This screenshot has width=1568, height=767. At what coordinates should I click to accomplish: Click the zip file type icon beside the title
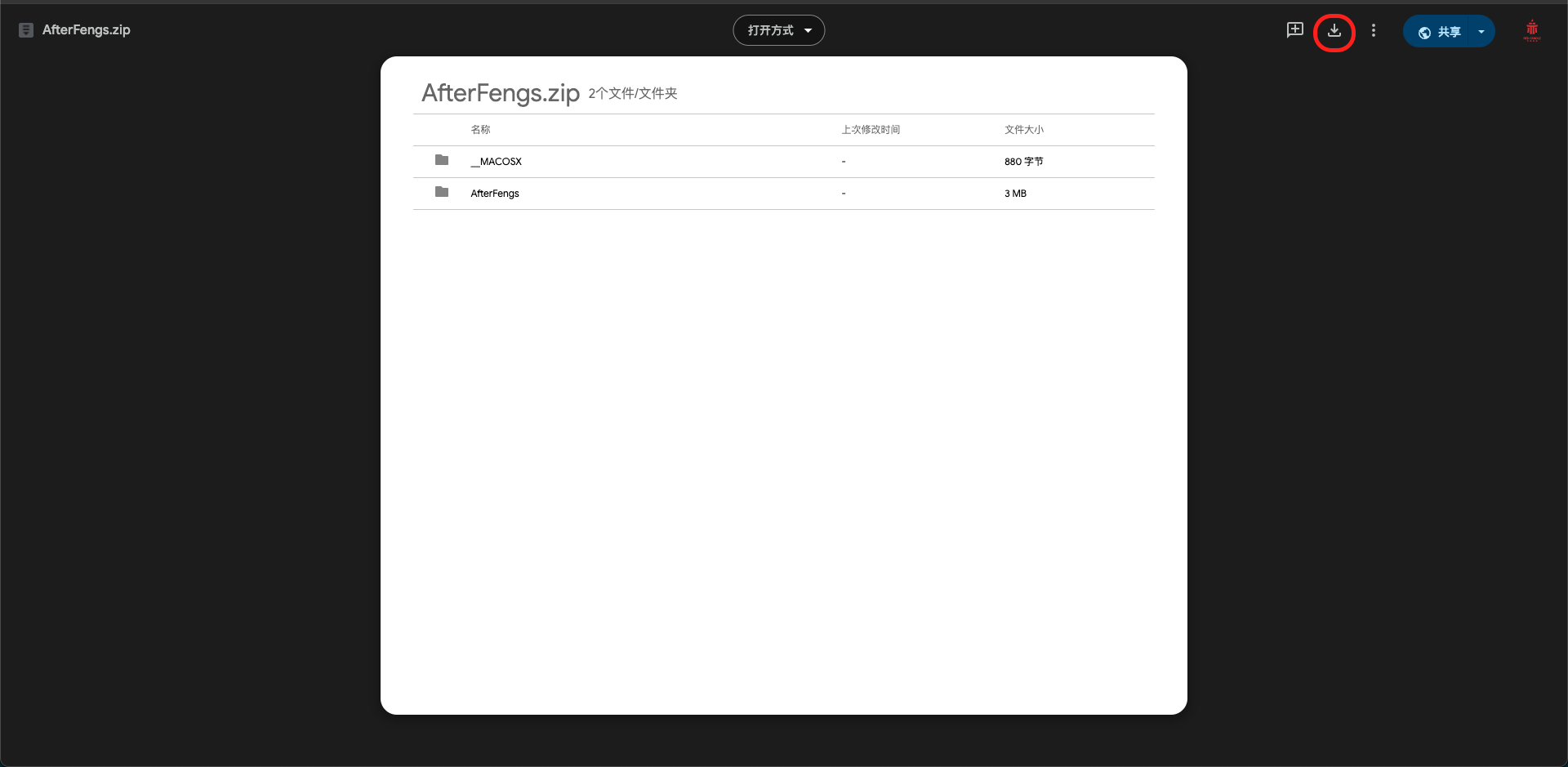click(26, 30)
